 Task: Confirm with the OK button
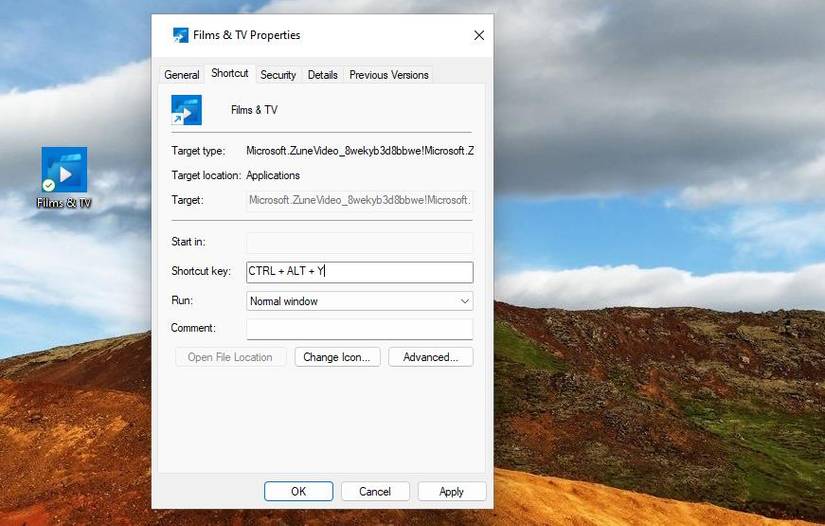point(298,491)
